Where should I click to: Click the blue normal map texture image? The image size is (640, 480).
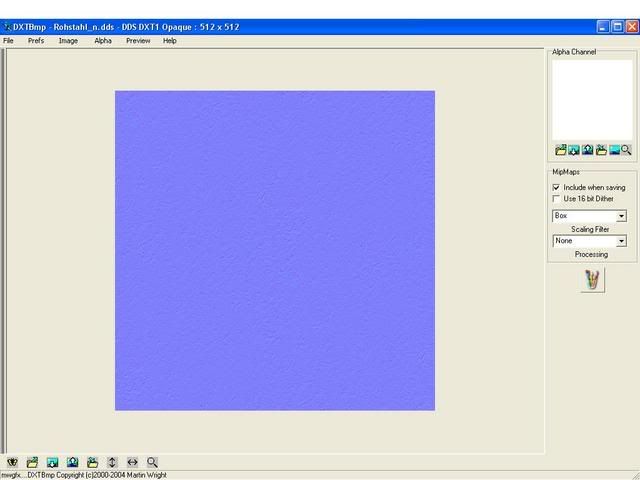click(x=275, y=250)
